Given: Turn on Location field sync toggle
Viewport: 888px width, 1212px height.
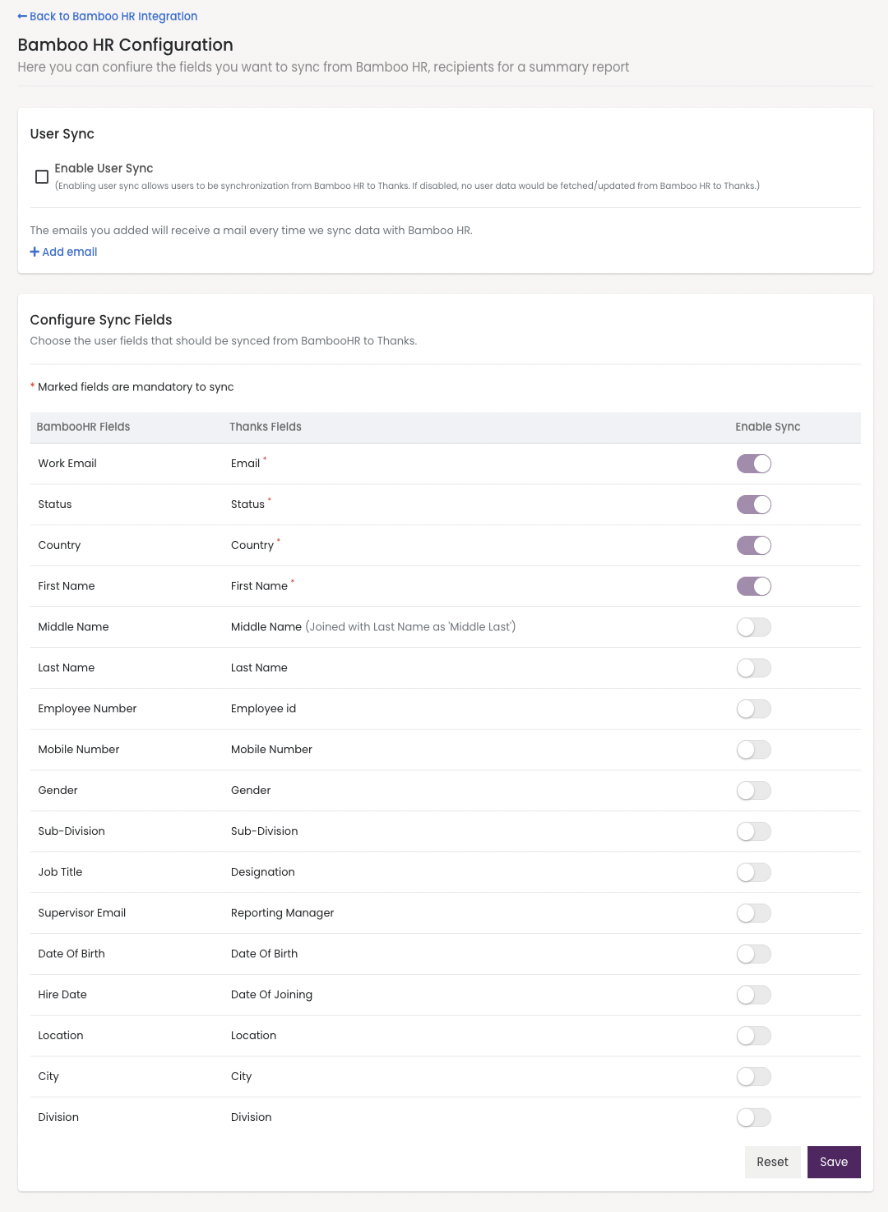Looking at the screenshot, I should tap(754, 1036).
